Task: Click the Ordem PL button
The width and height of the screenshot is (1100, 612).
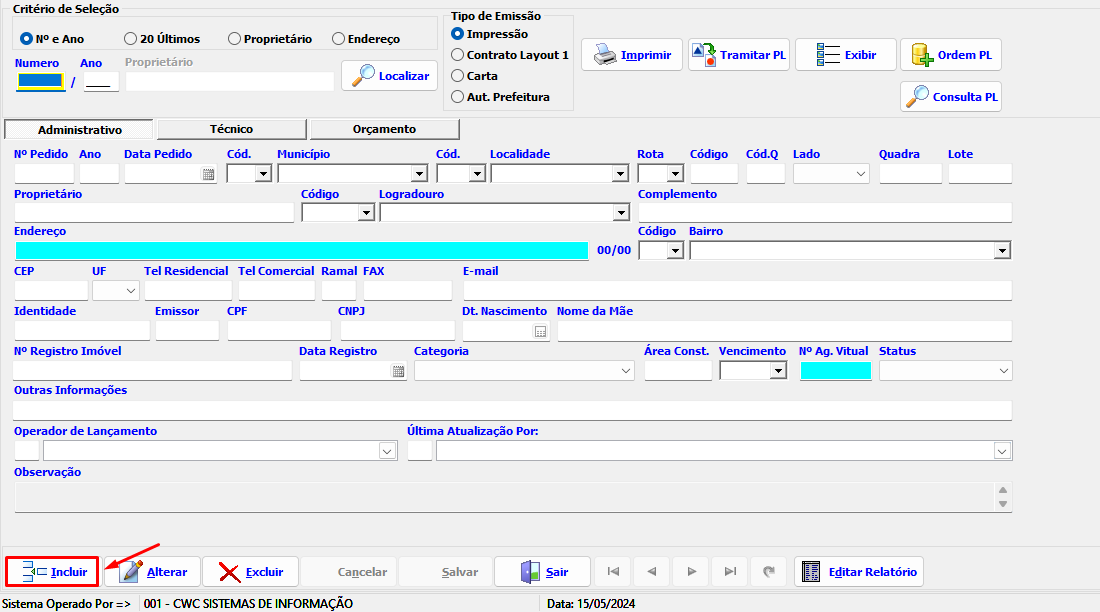Action: (951, 55)
